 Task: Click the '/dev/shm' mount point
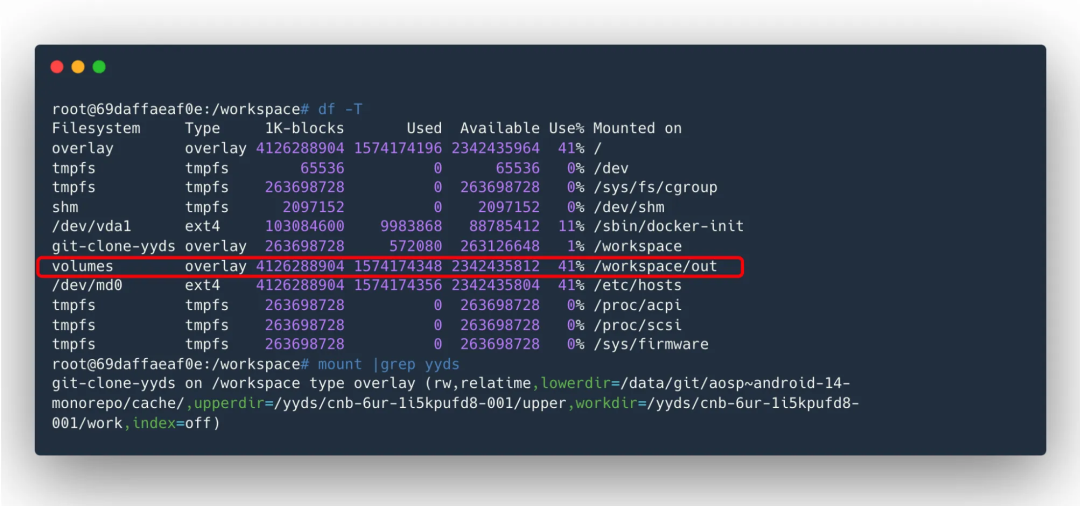[x=628, y=207]
